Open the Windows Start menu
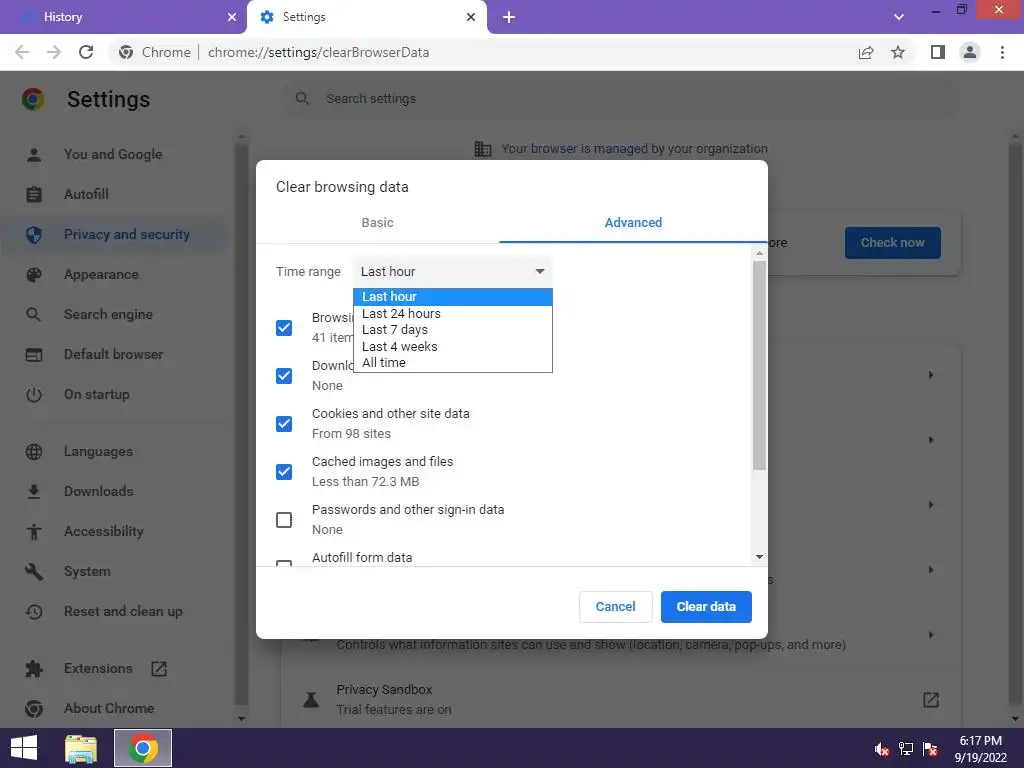Screen dimensions: 1024x768 (x=24, y=748)
